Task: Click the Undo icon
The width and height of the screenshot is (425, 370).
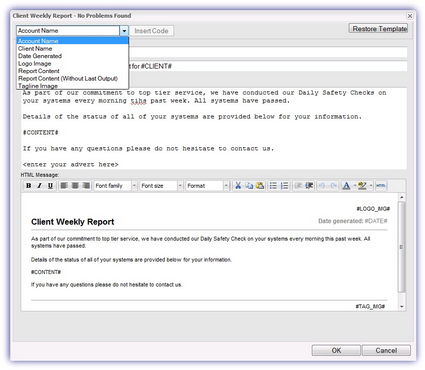Action: 322,186
